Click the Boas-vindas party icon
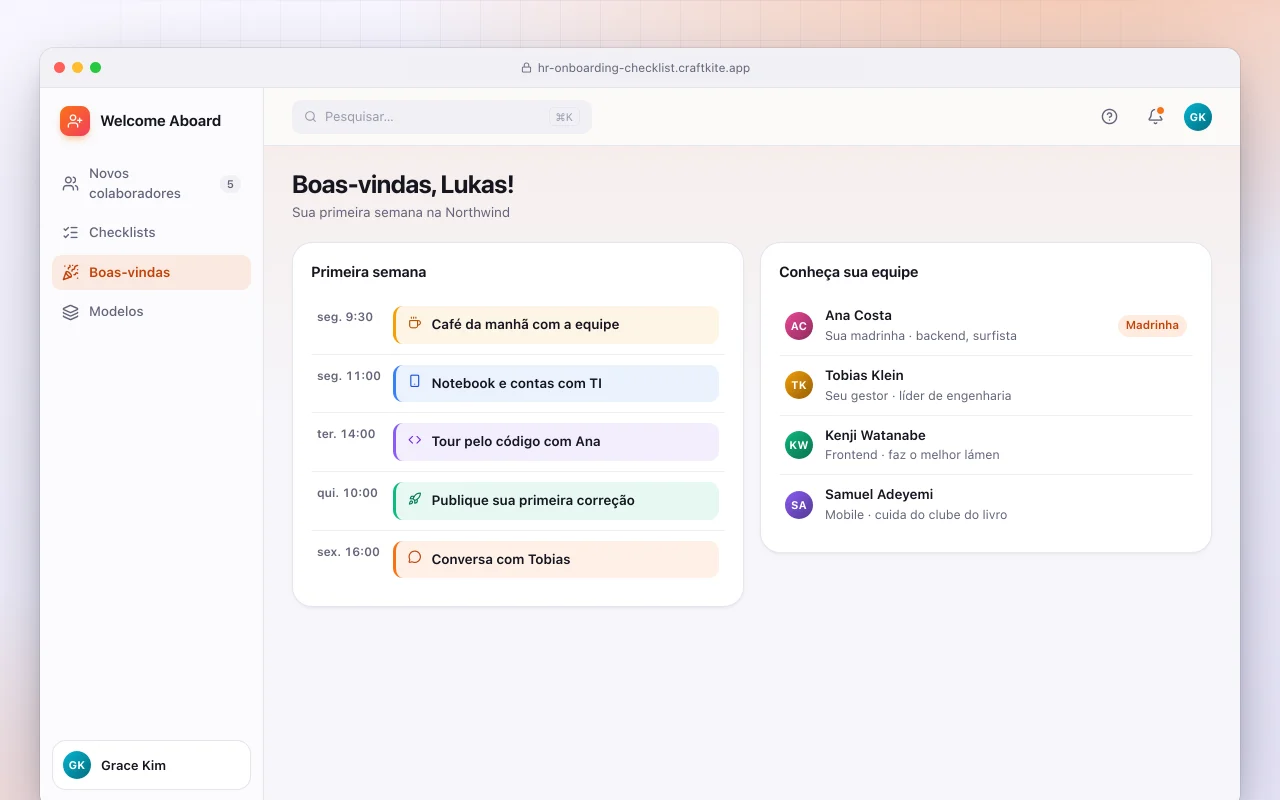The width and height of the screenshot is (1280, 800). (70, 272)
